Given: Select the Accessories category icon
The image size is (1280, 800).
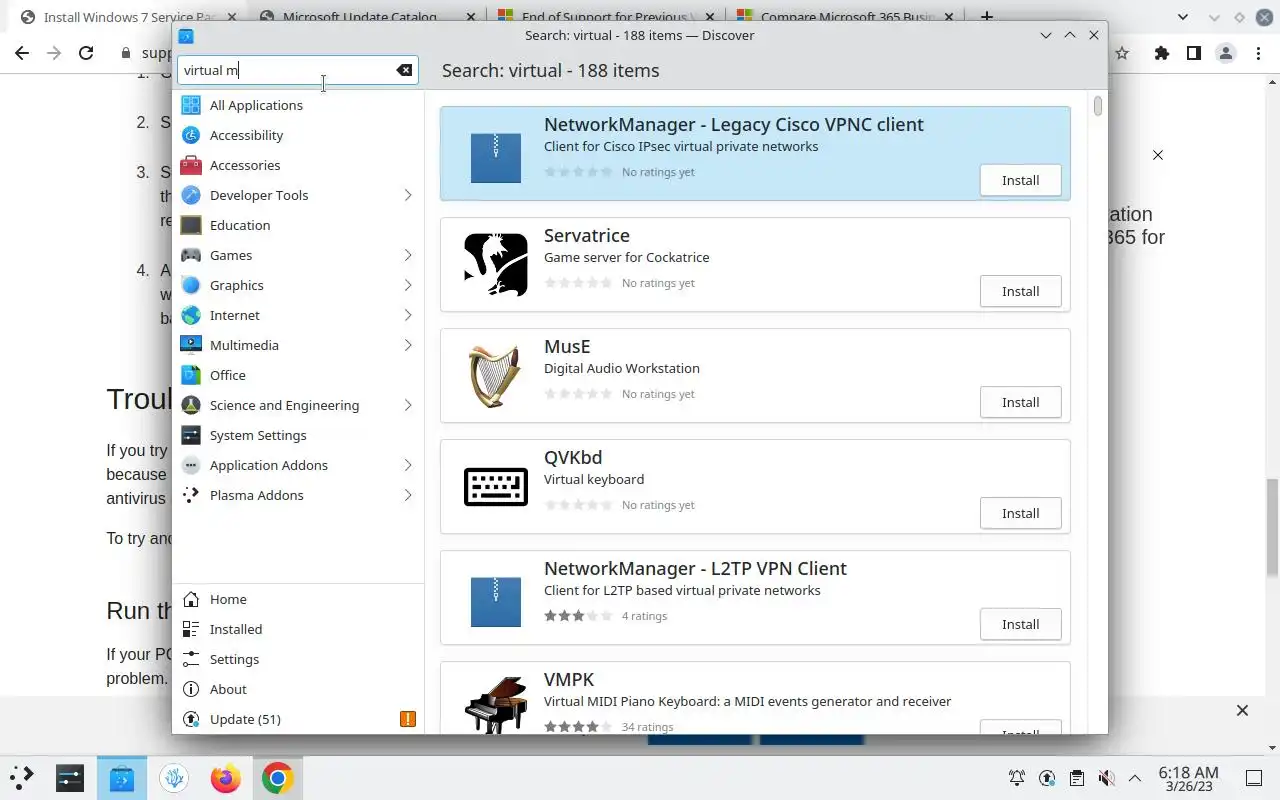Looking at the screenshot, I should click(191, 165).
